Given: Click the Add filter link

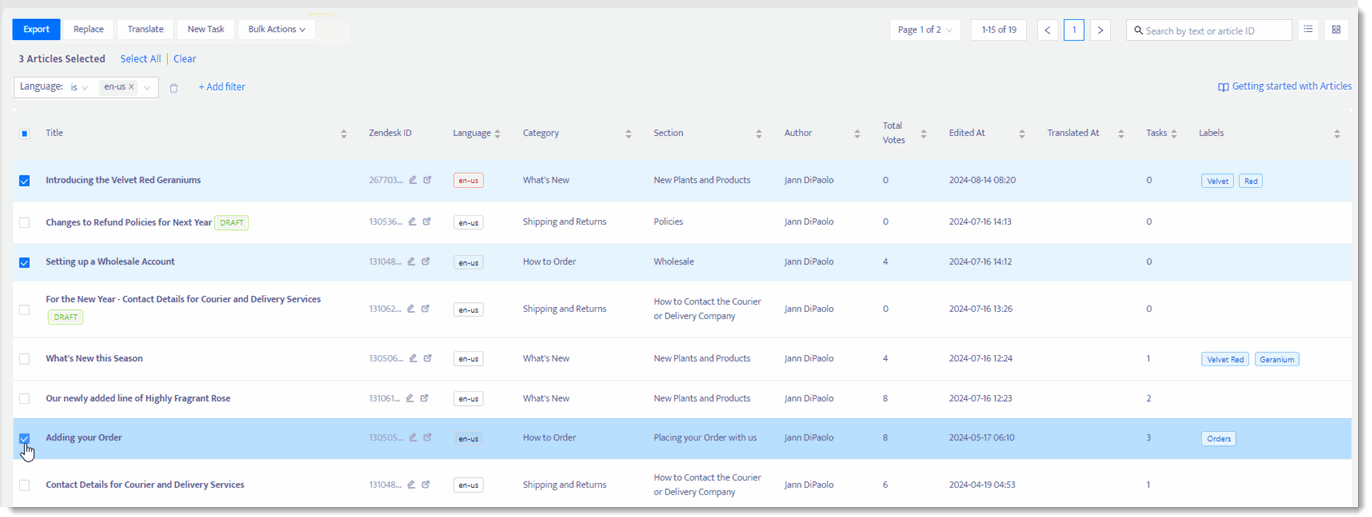Looking at the screenshot, I should (222, 87).
